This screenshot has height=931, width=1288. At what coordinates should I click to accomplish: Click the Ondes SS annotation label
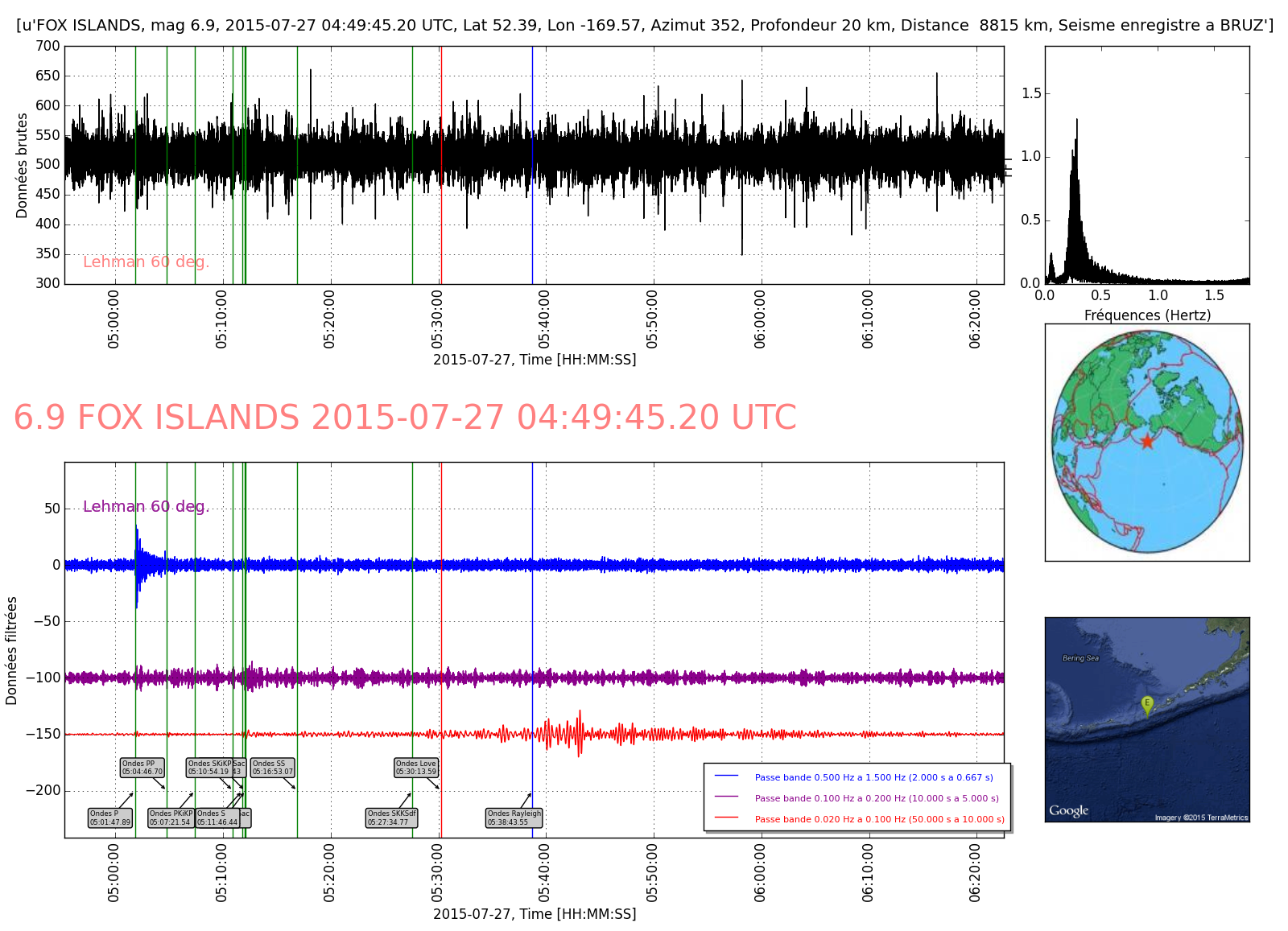(273, 768)
